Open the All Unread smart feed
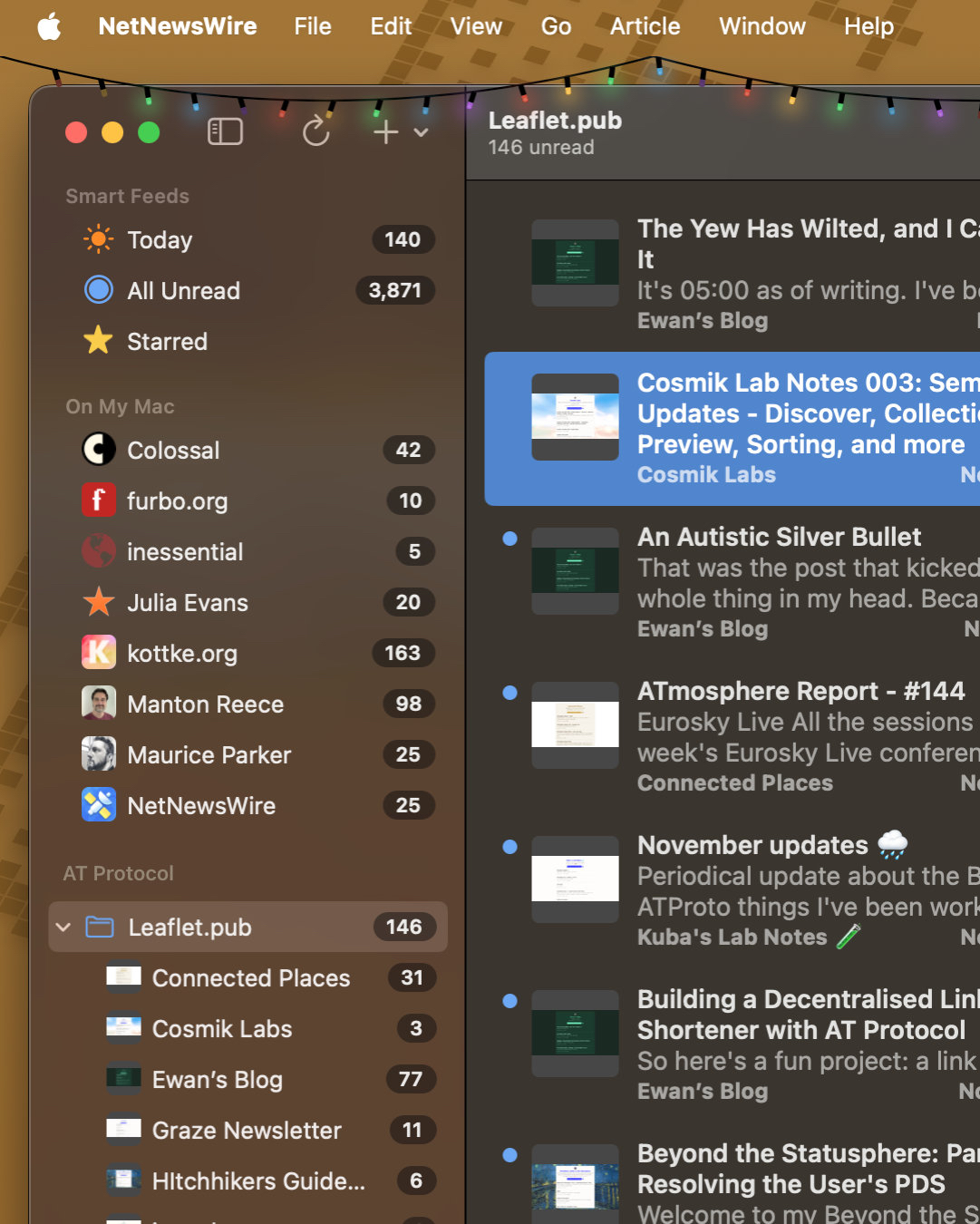The image size is (980, 1224). (x=183, y=291)
